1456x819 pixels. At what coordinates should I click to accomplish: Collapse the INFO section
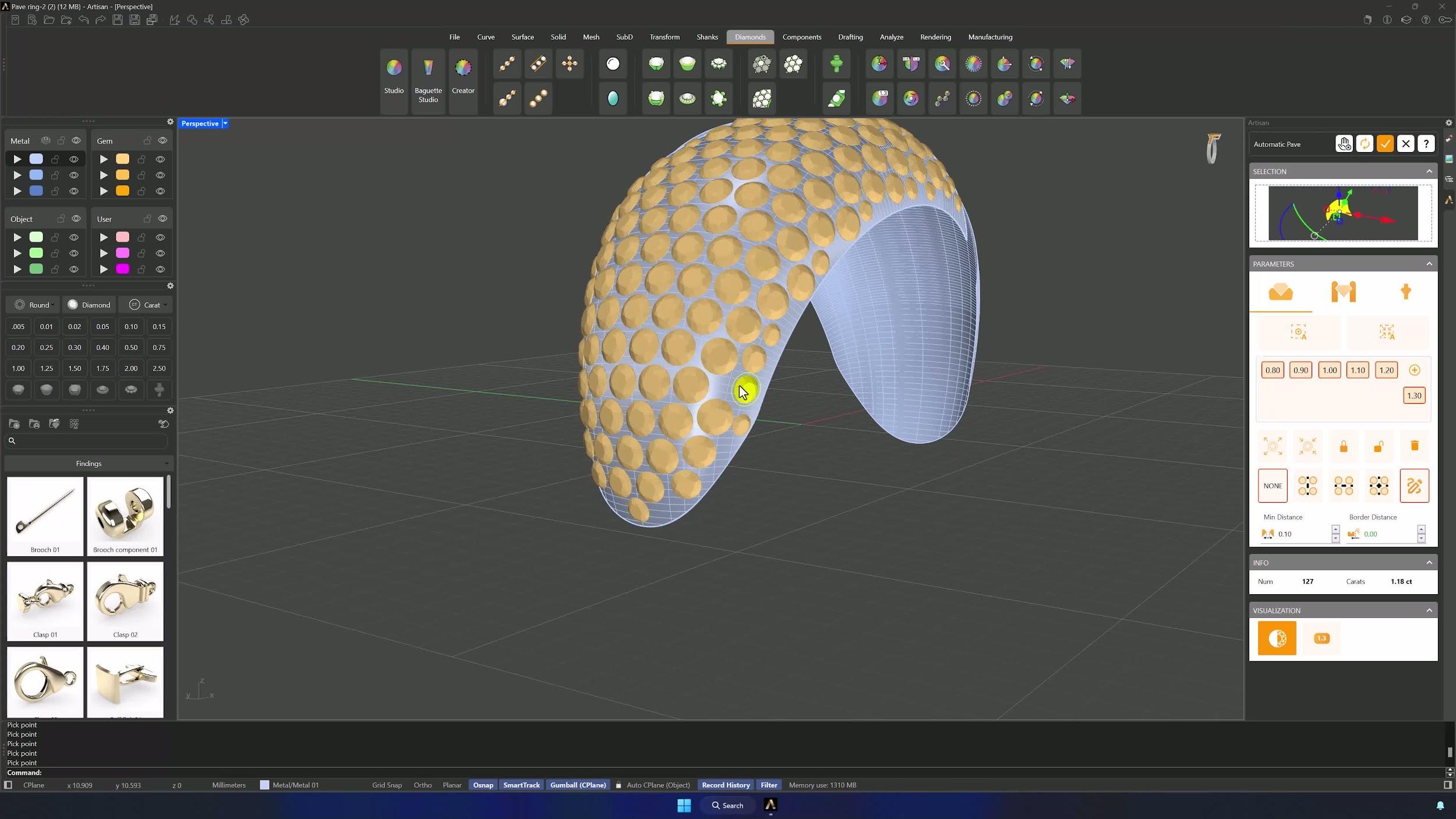tap(1429, 563)
